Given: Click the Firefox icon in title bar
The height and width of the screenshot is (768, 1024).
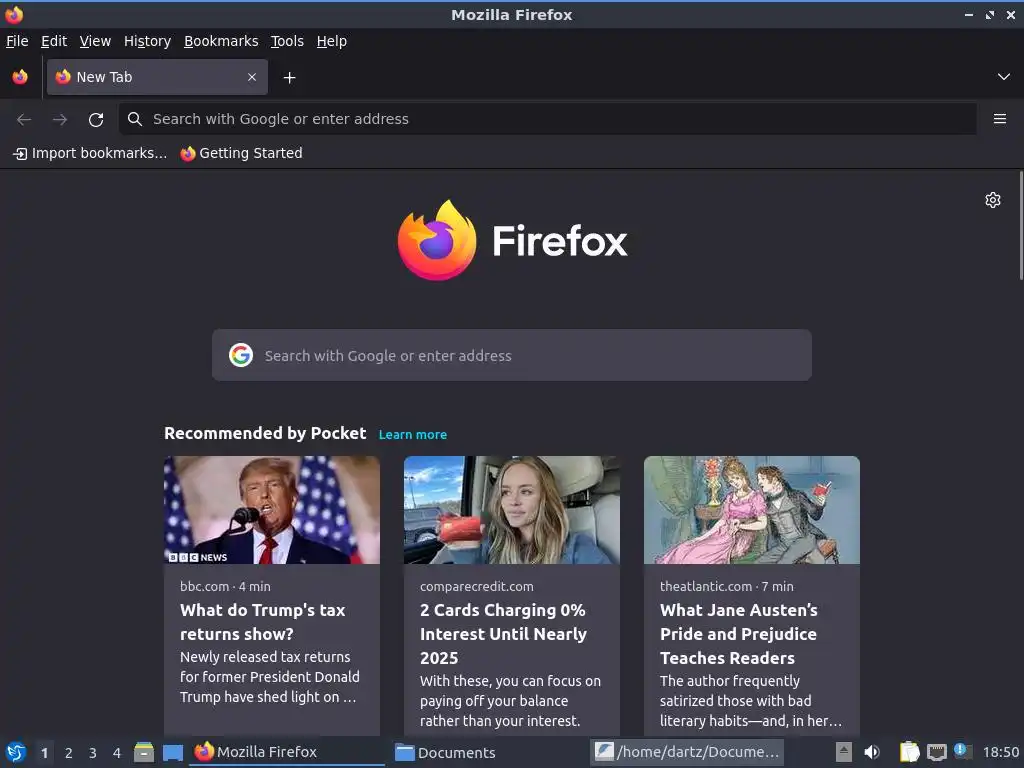Looking at the screenshot, I should [14, 14].
